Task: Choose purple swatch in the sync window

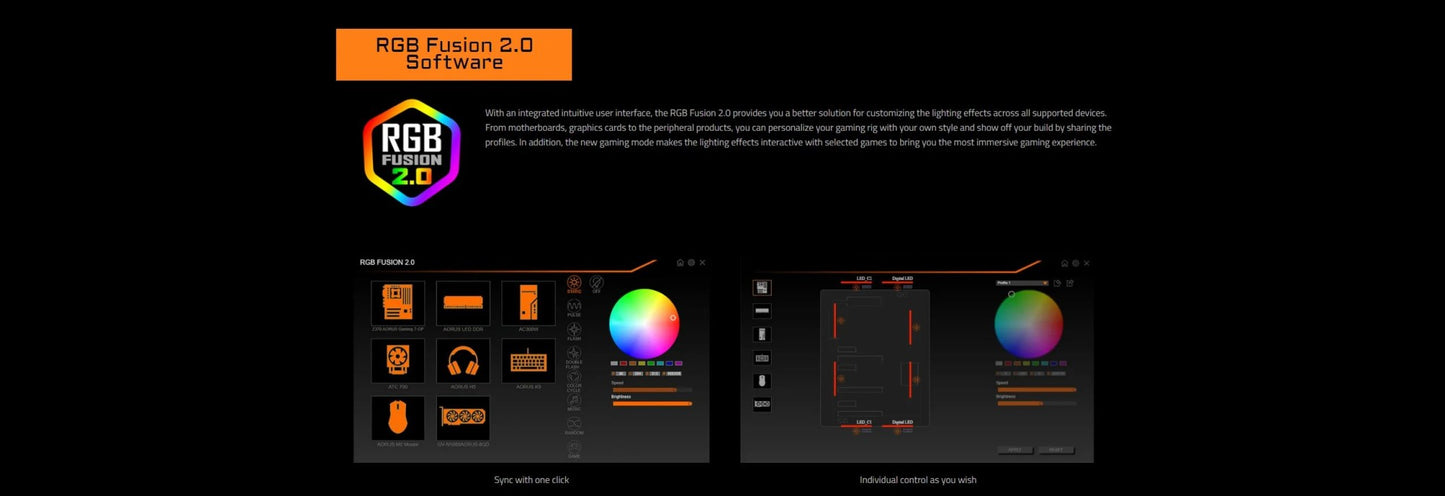Action: [x=678, y=363]
